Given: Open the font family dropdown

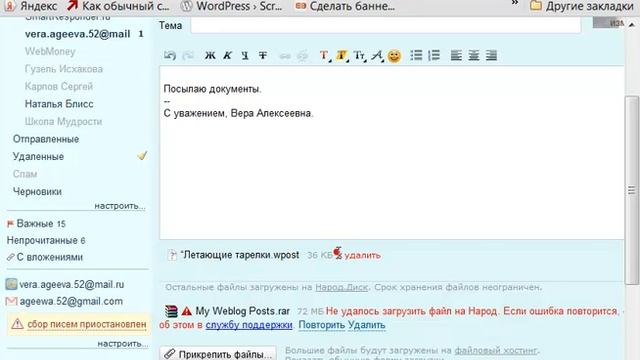Looking at the screenshot, I should 377,56.
